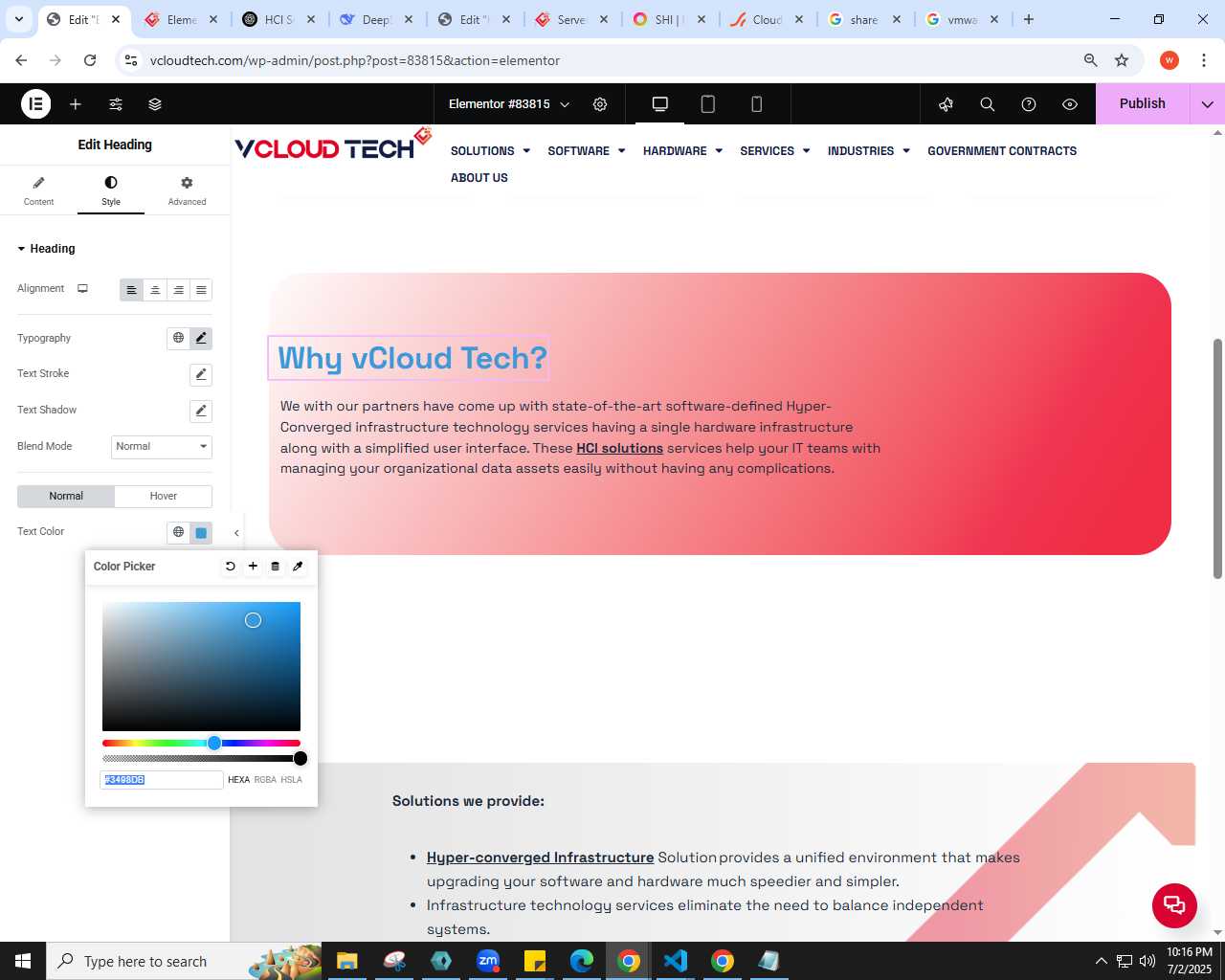Open page settings gear icon
The width and height of the screenshot is (1225, 980).
(600, 104)
